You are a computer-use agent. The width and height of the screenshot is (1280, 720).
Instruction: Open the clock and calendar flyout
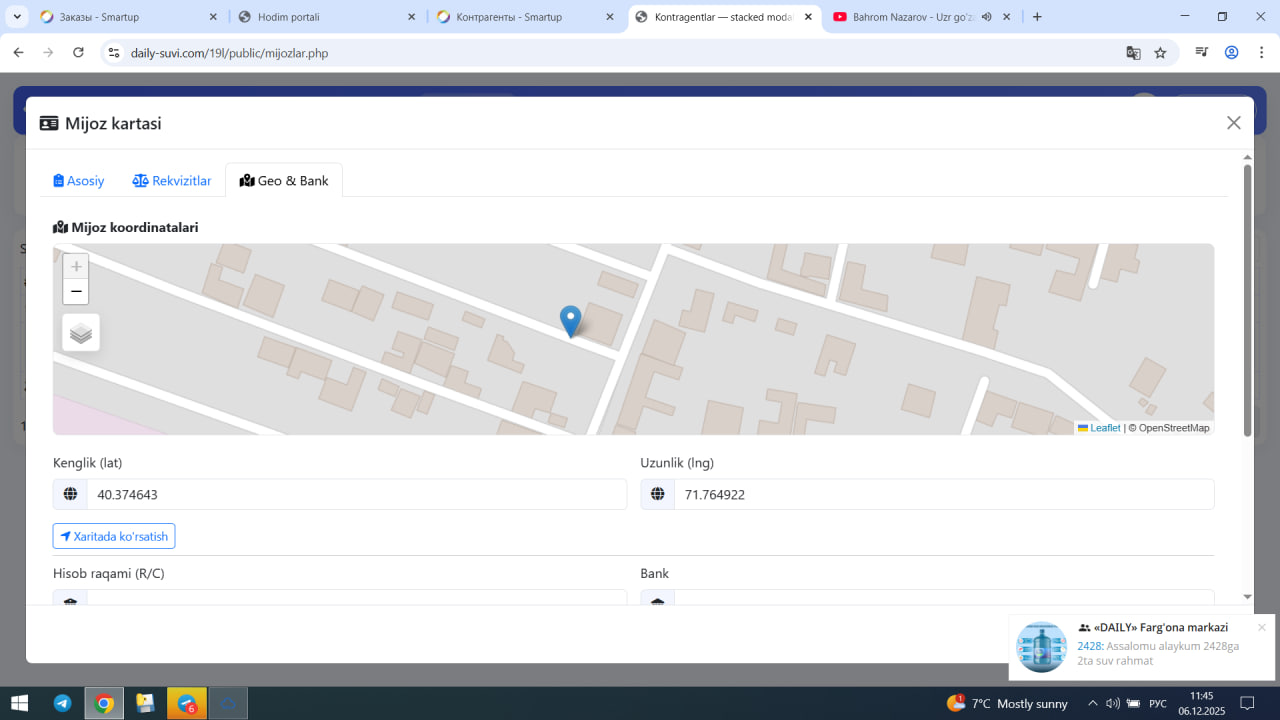pos(1201,703)
